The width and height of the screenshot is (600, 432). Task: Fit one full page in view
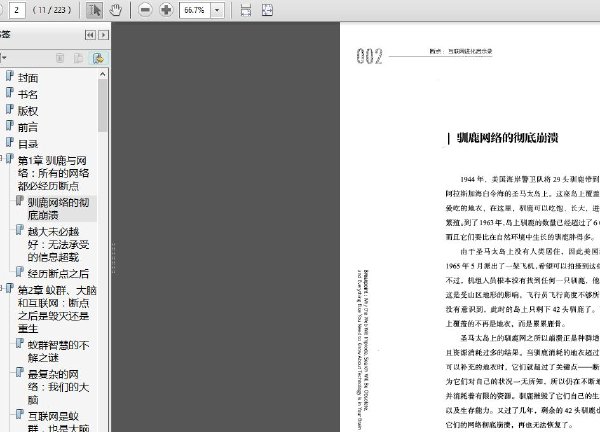(267, 10)
